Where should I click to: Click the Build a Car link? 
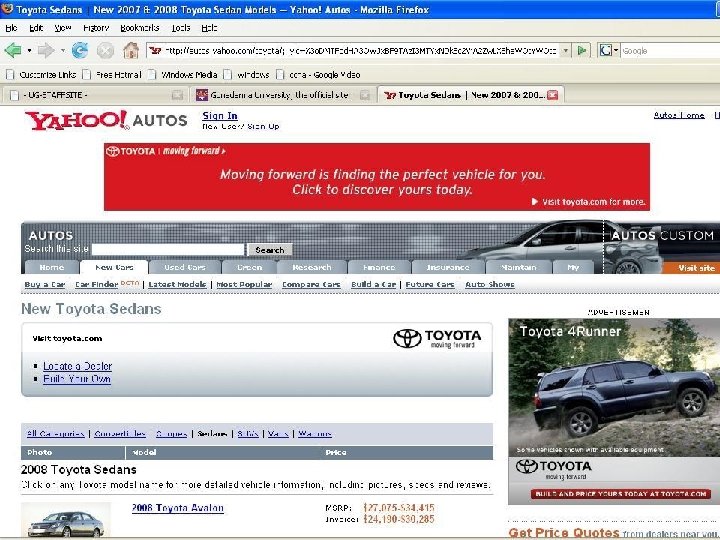(x=373, y=285)
